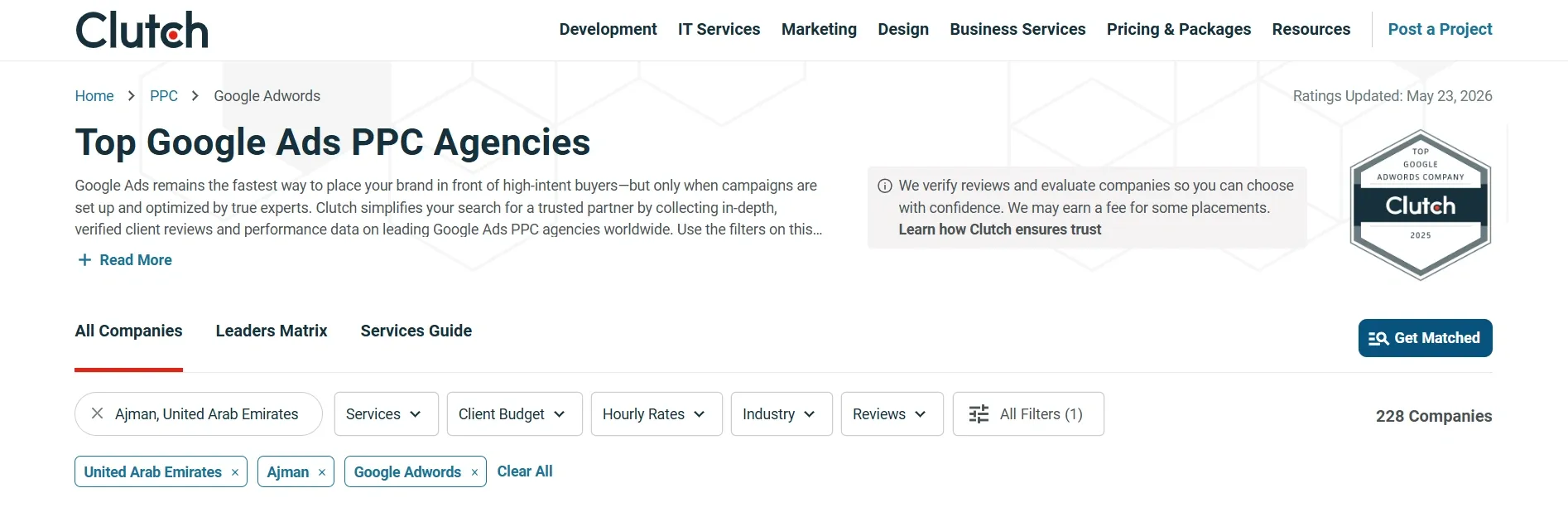Open the Resources menu
The image size is (1568, 522).
pos(1311,29)
